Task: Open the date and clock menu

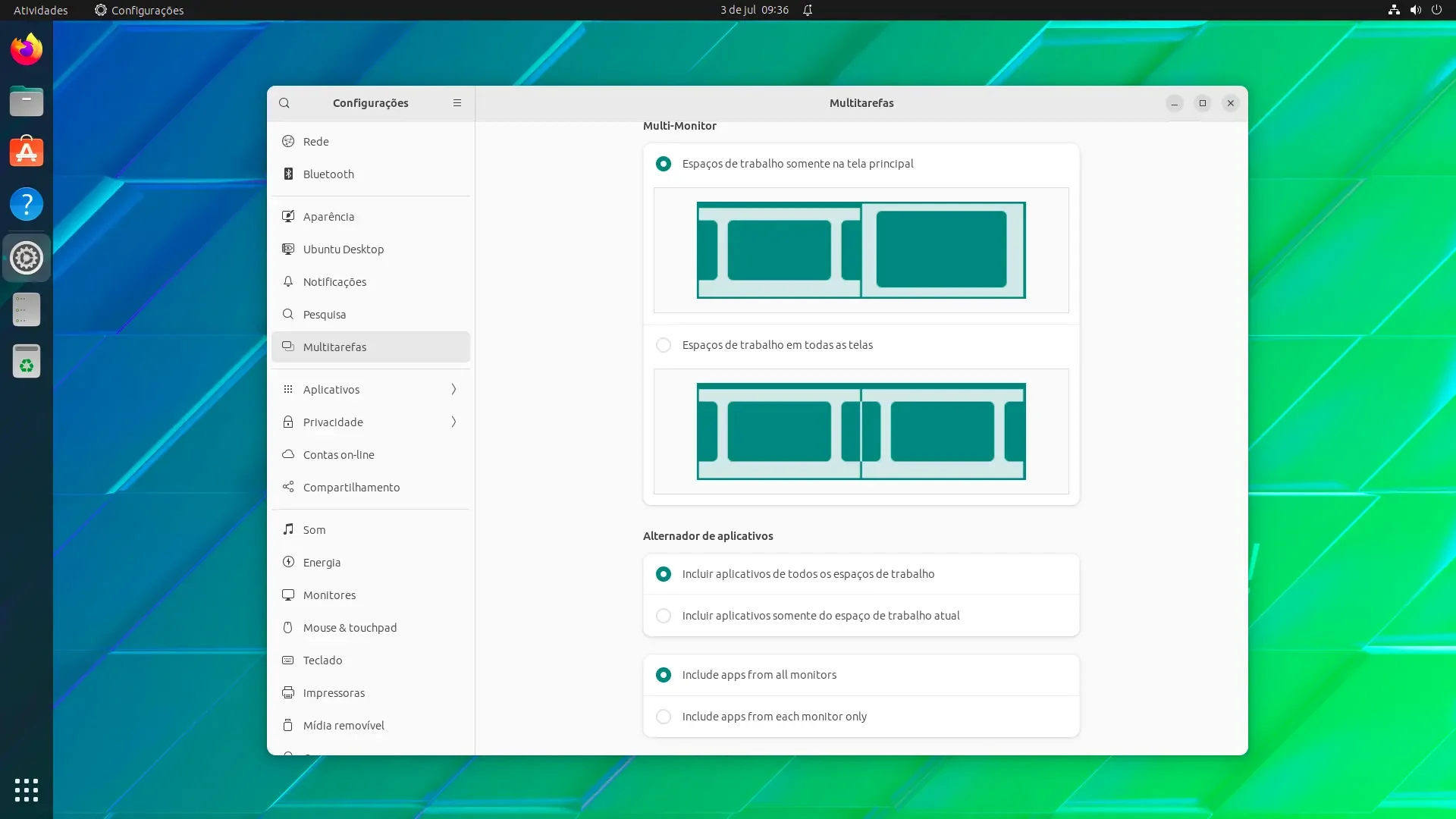Action: [x=755, y=10]
